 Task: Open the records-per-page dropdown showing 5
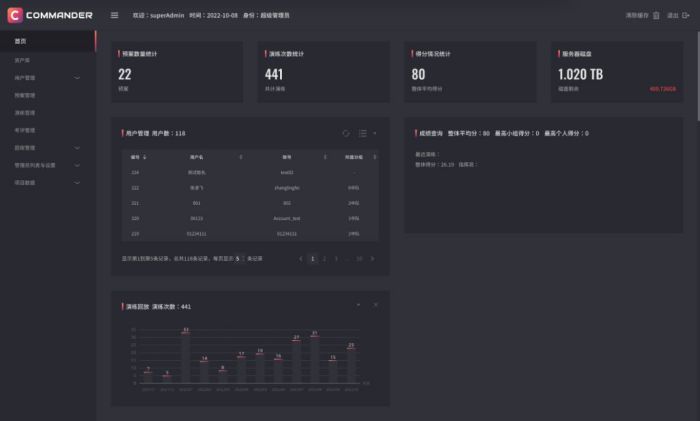[x=239, y=258]
